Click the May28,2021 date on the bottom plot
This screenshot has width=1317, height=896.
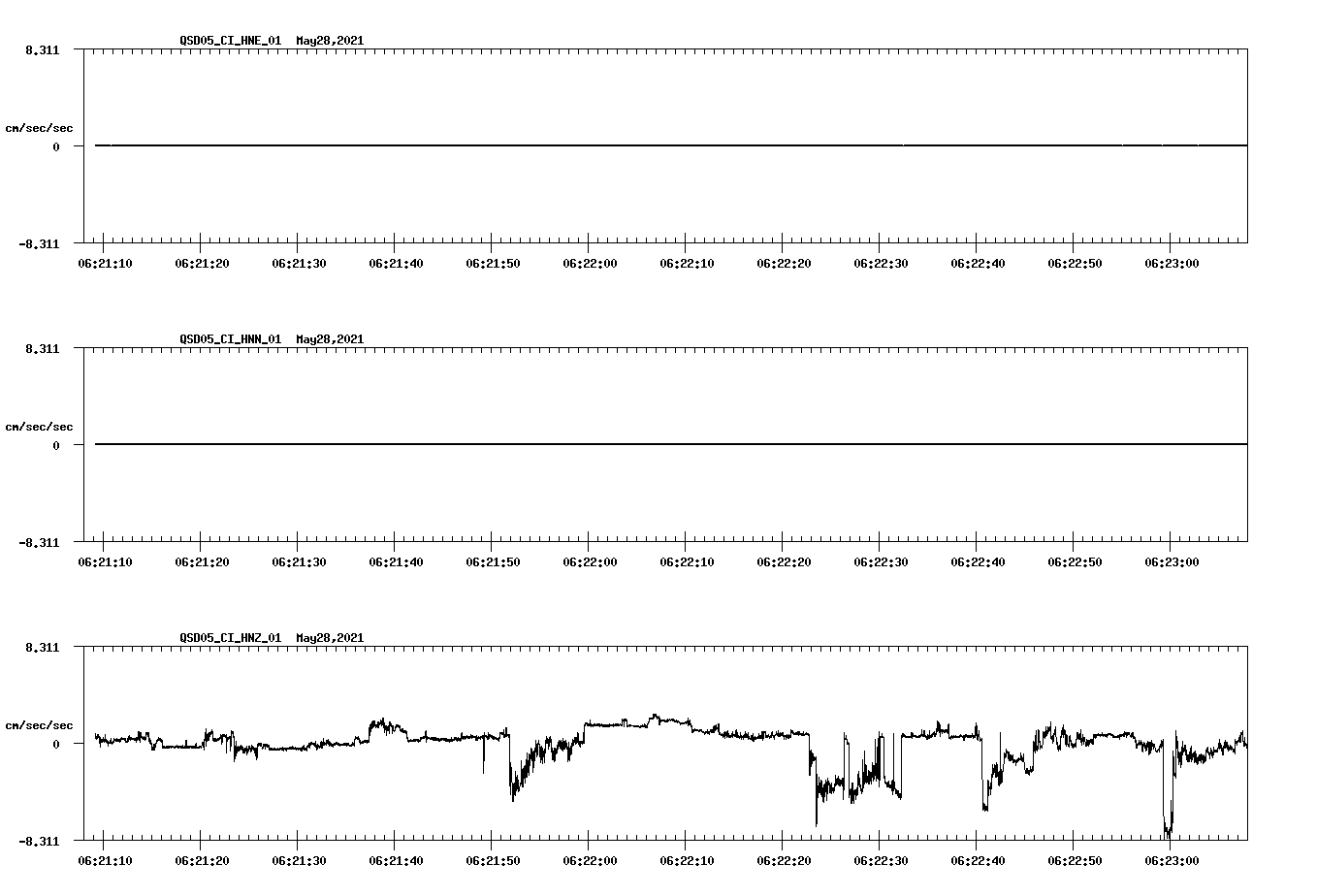pyautogui.click(x=329, y=638)
